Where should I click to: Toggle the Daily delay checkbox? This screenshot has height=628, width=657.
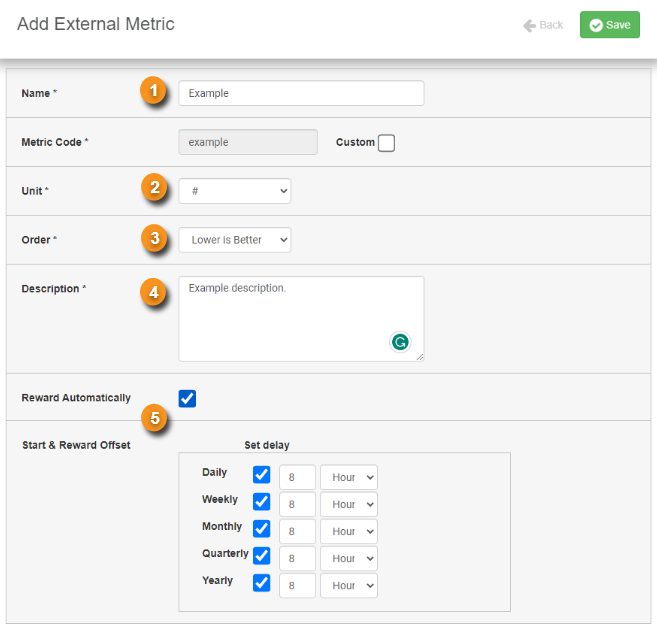click(x=261, y=475)
